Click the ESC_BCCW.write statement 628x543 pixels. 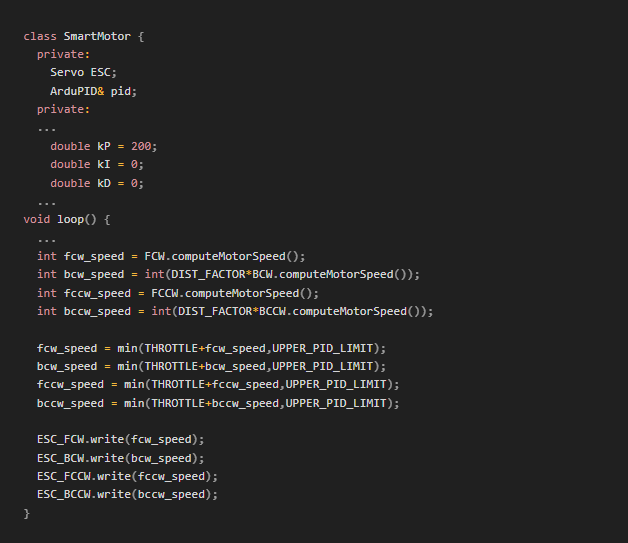[x=127, y=495]
